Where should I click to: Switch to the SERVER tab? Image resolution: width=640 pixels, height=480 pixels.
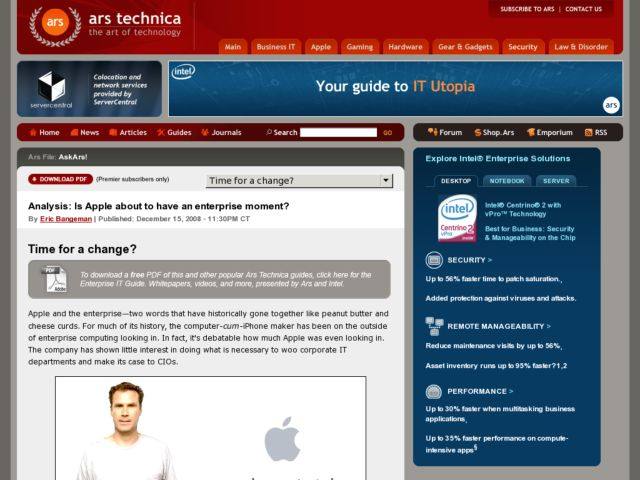(x=556, y=181)
